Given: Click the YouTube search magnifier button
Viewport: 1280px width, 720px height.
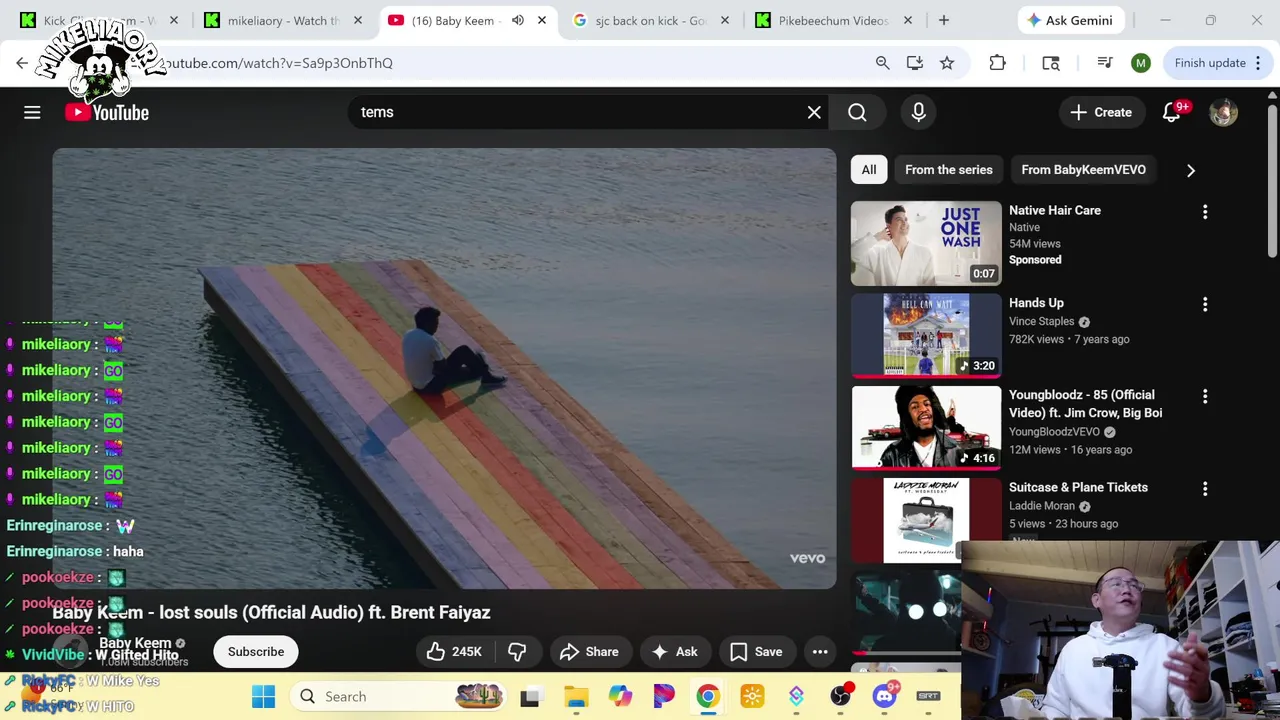Looking at the screenshot, I should point(857,112).
